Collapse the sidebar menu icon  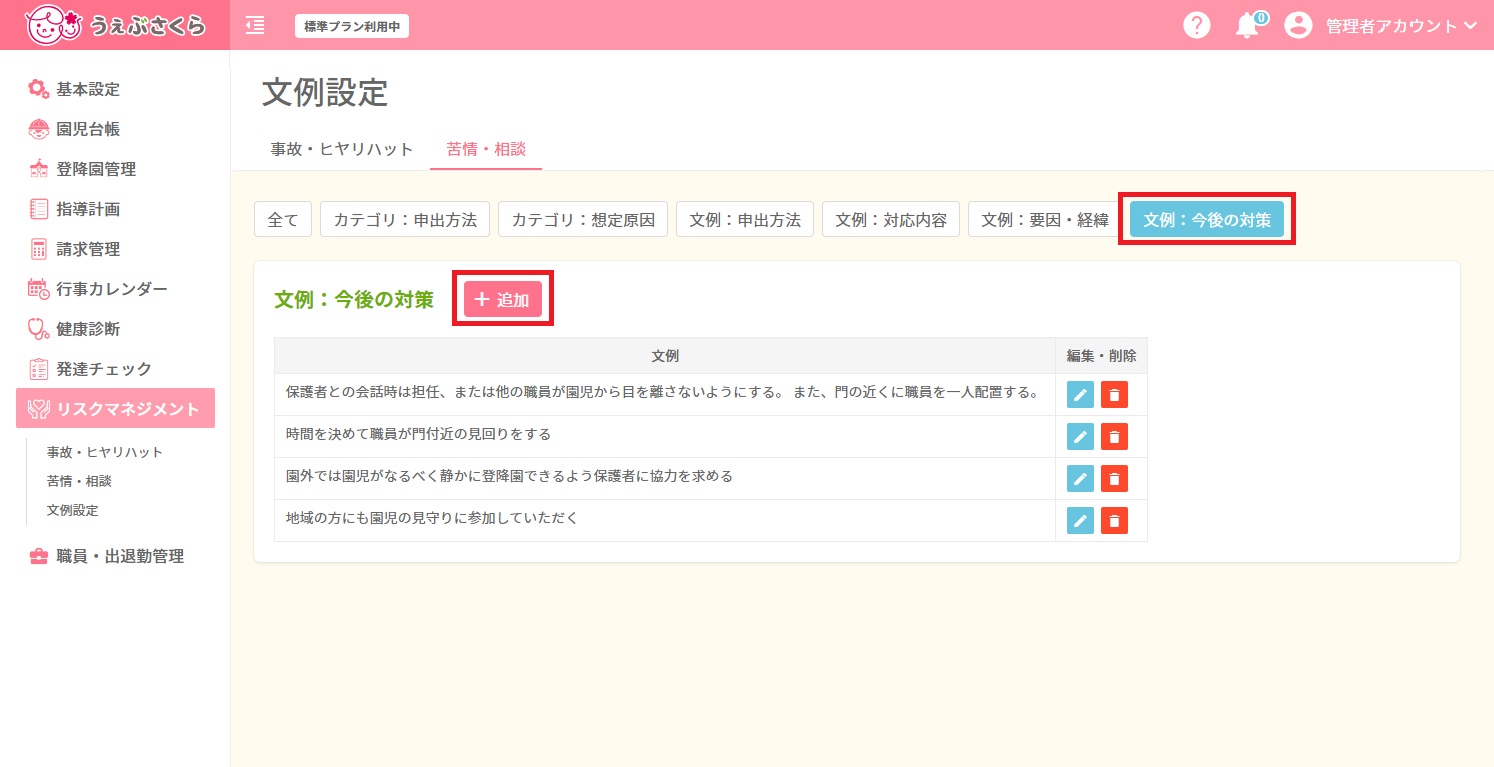tap(255, 25)
